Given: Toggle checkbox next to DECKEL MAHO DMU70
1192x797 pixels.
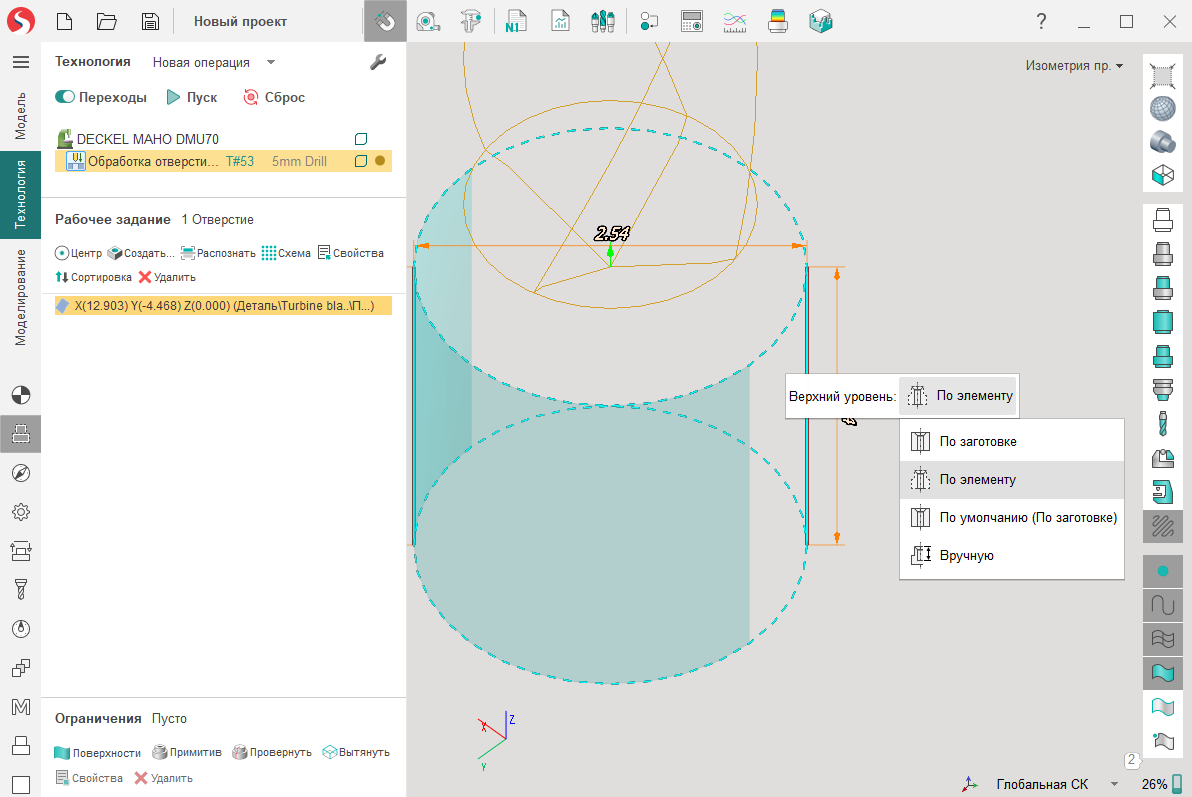Looking at the screenshot, I should click(x=362, y=139).
